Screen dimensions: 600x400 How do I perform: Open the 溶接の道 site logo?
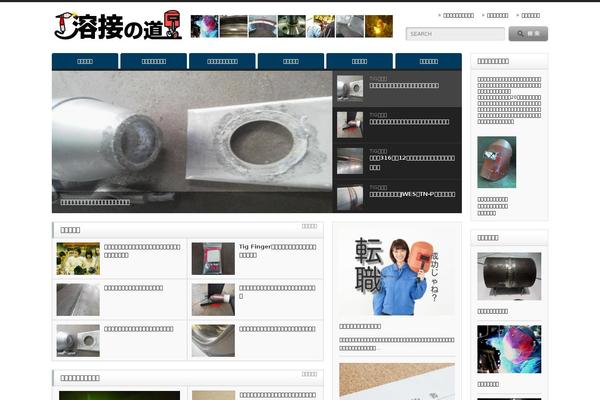click(x=118, y=25)
